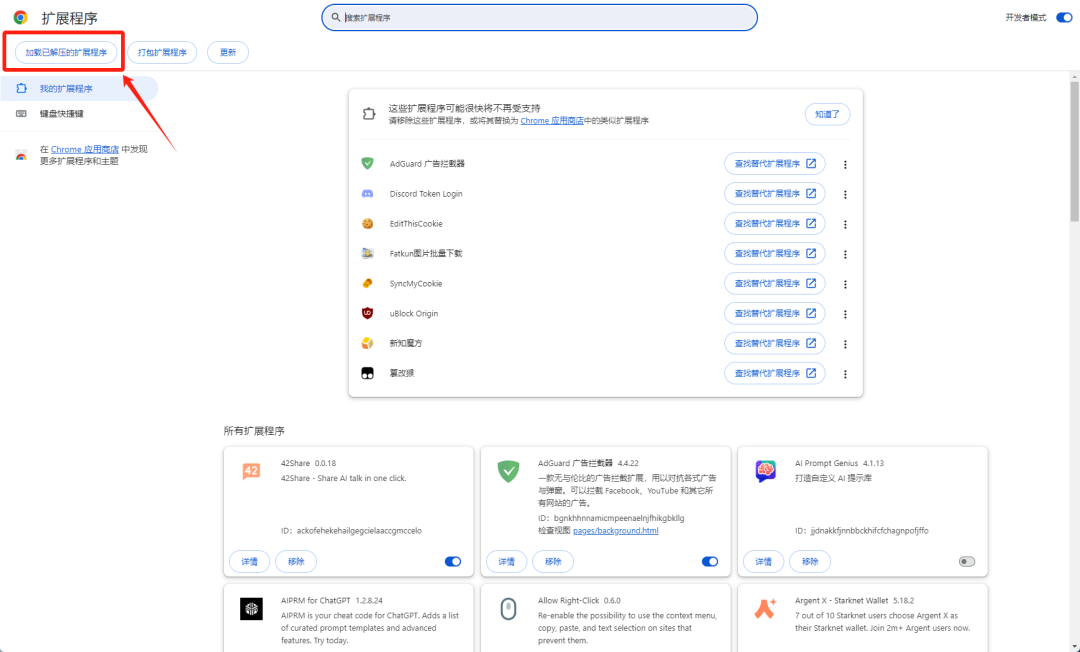Open more options for uBlock Origin row
The height and width of the screenshot is (652, 1080).
pyautogui.click(x=845, y=314)
